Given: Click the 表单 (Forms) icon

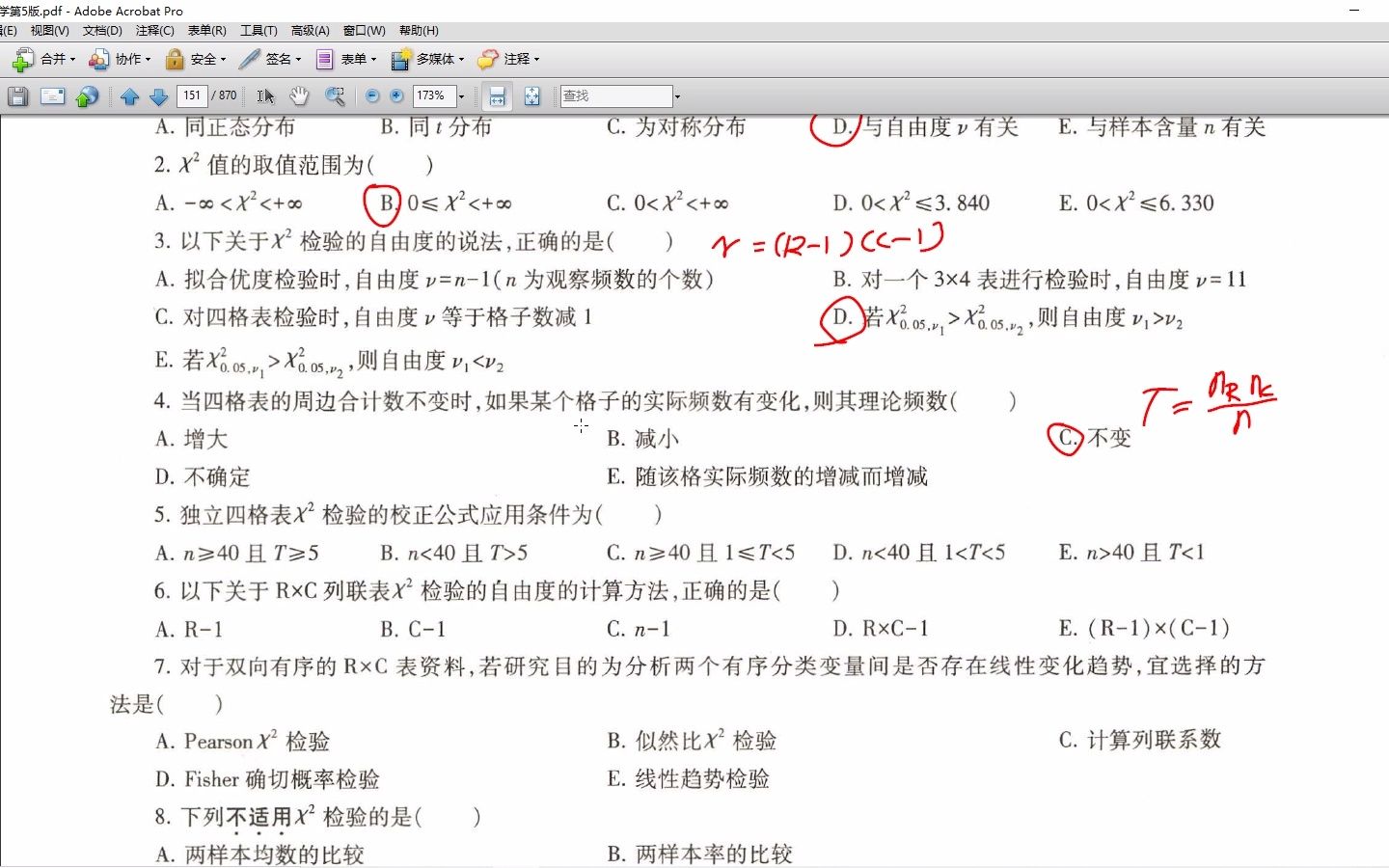Looking at the screenshot, I should (325, 60).
